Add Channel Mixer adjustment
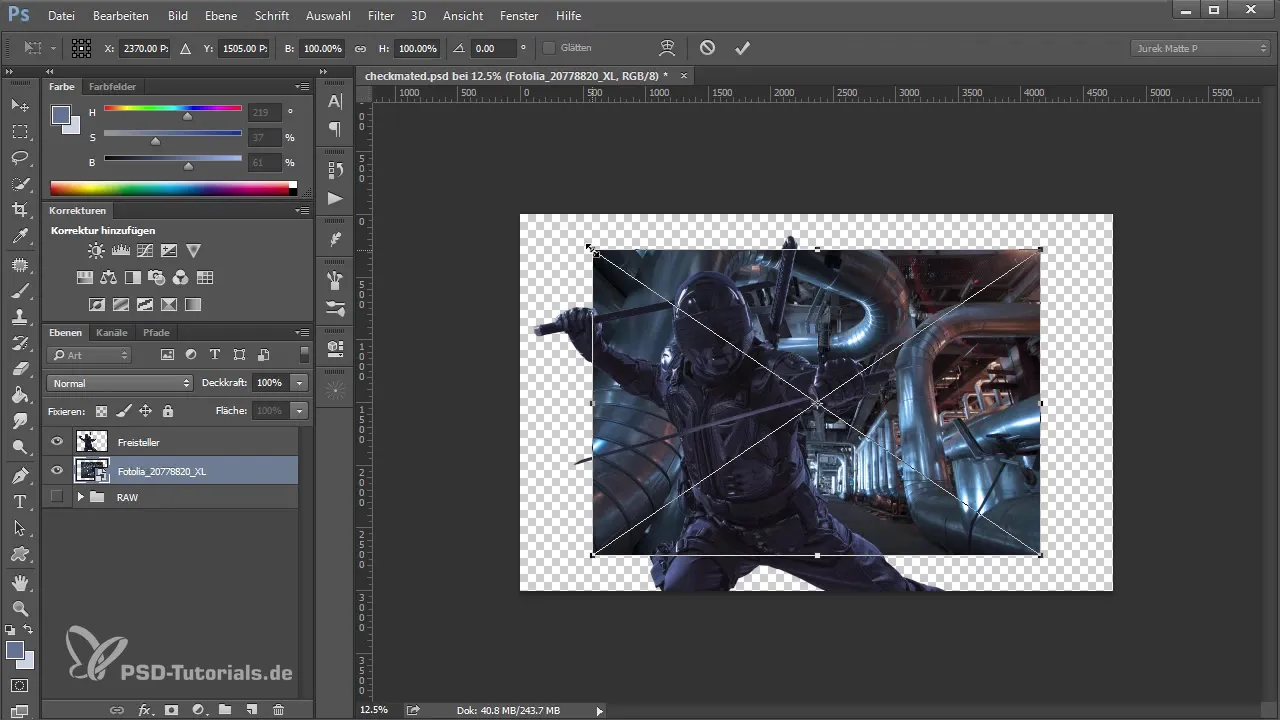 (181, 278)
